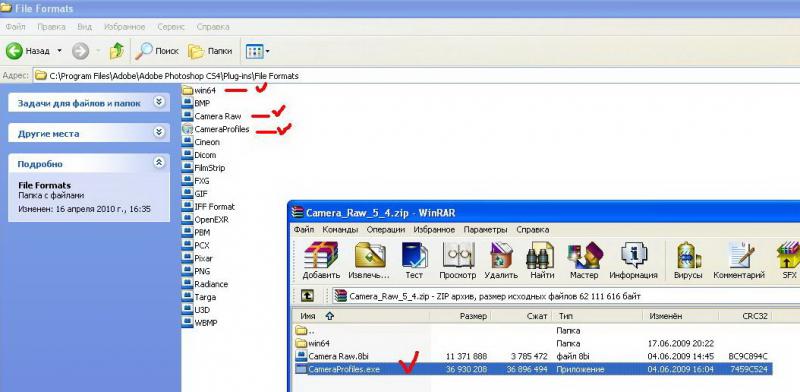
Task: Click WinRAR View (Просмотр) toolbar icon
Action: (458, 260)
